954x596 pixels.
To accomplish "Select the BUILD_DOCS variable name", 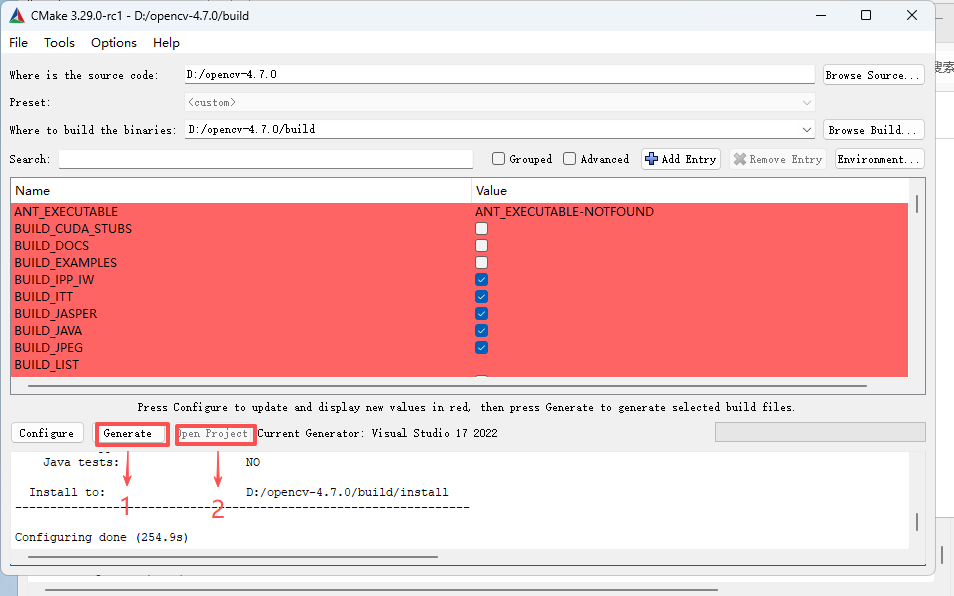I will (52, 246).
